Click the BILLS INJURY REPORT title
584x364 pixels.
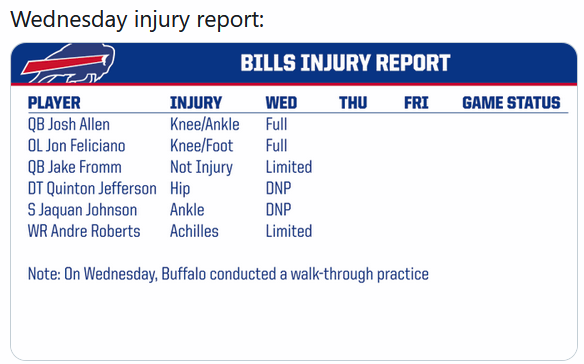[345, 63]
